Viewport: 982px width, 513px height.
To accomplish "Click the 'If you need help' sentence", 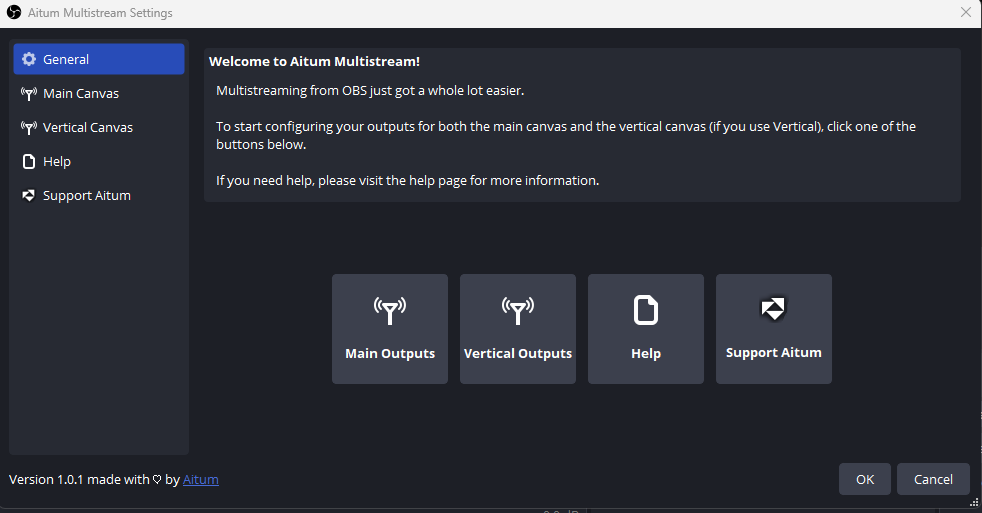I will tap(408, 180).
